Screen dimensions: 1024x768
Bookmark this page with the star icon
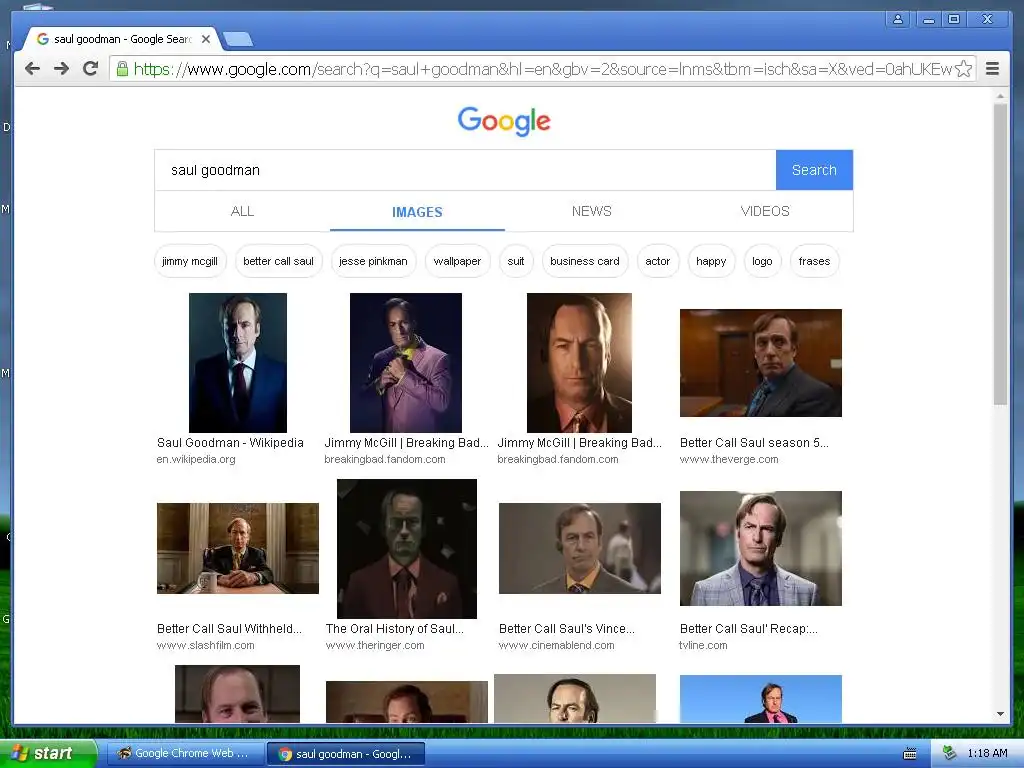point(963,69)
